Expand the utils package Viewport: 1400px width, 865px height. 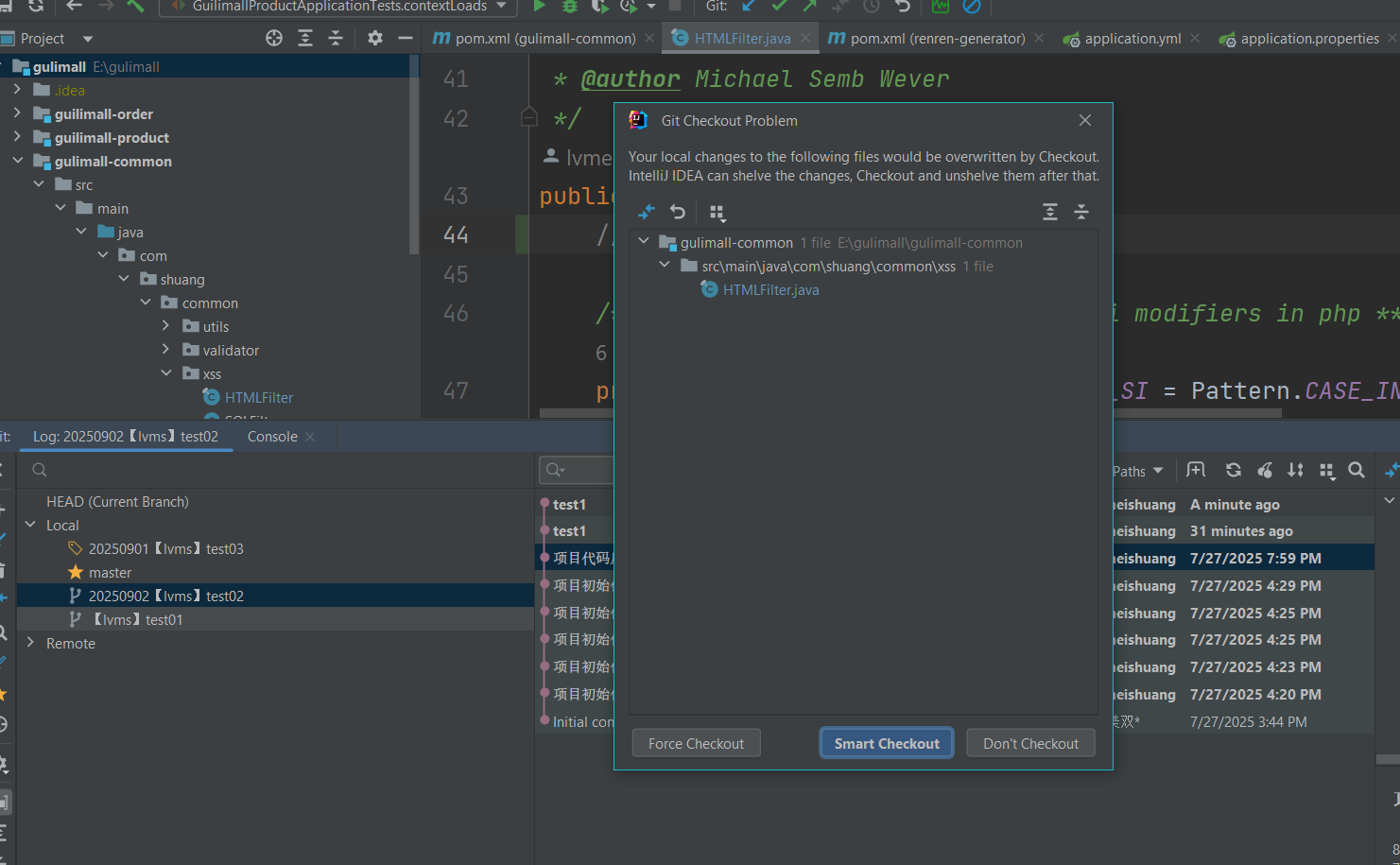tap(166, 325)
